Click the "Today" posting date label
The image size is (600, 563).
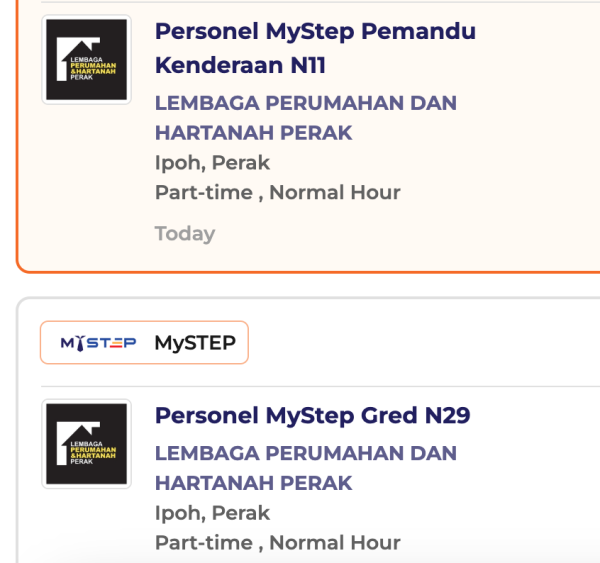185,234
